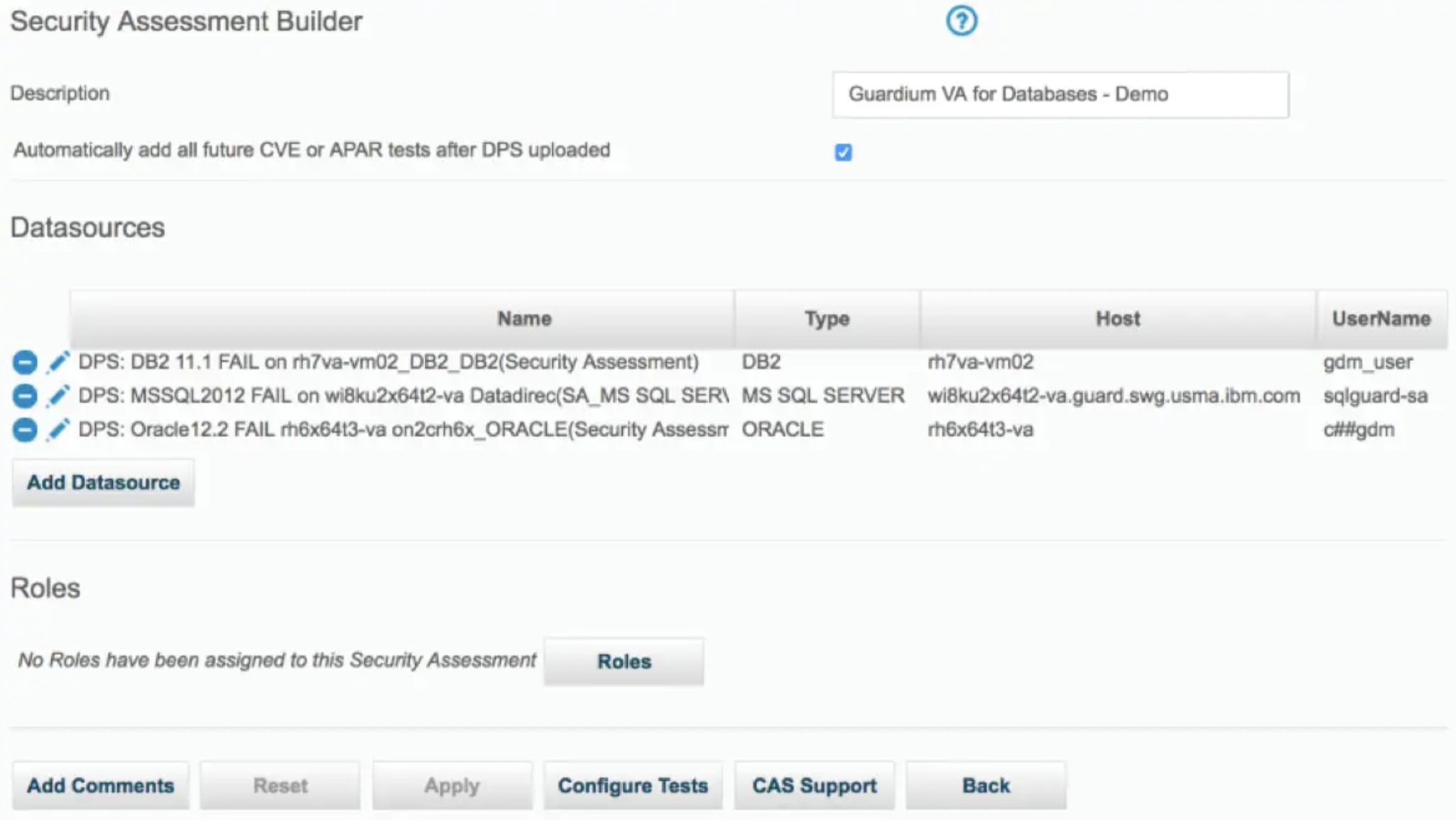Screen dimensions: 1456x820
Task: Sort by the Name column header
Action: (x=524, y=319)
